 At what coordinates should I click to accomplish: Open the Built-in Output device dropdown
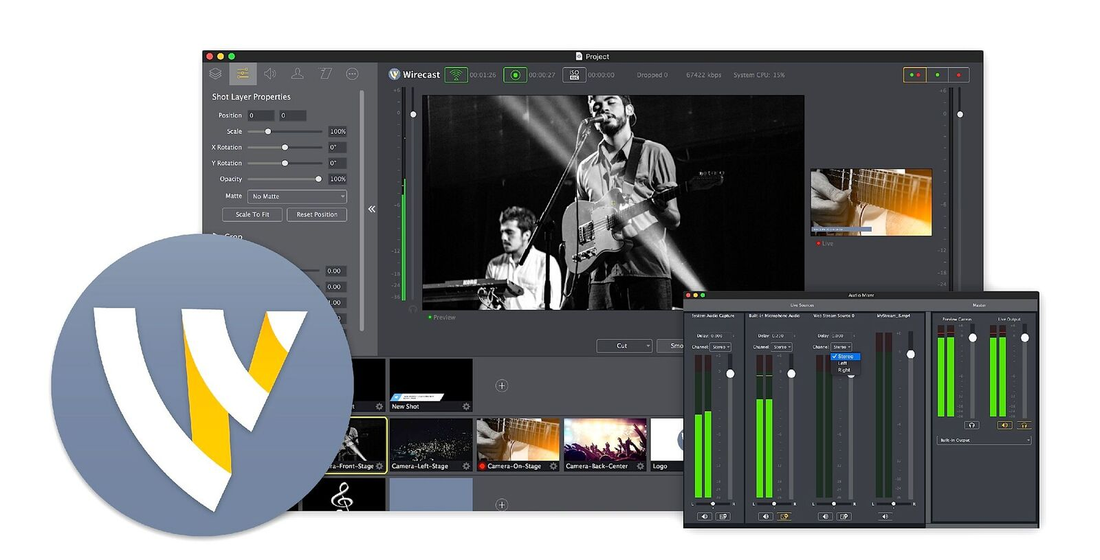click(x=984, y=440)
